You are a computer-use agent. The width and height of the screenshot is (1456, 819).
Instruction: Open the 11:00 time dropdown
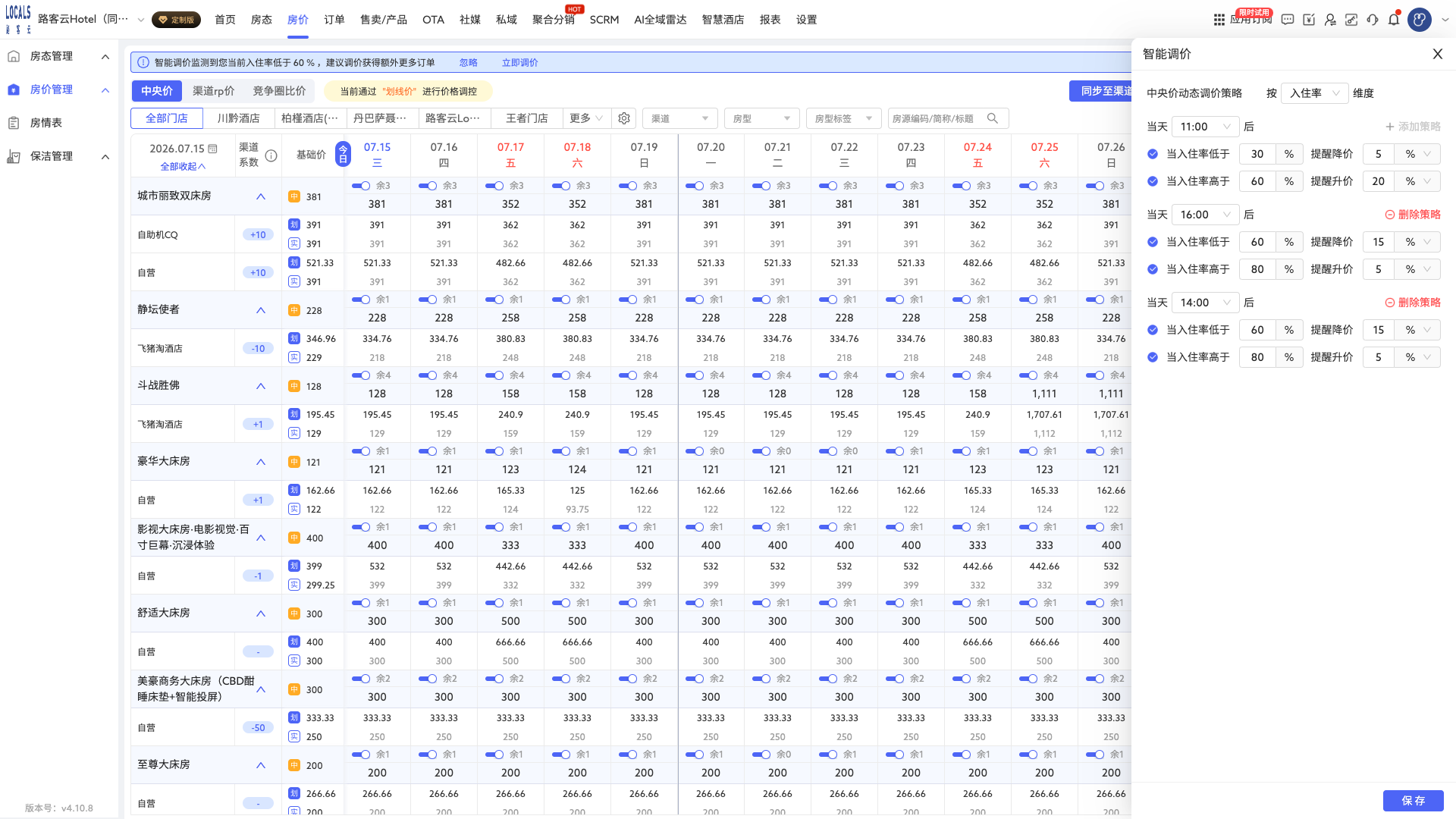point(1205,127)
